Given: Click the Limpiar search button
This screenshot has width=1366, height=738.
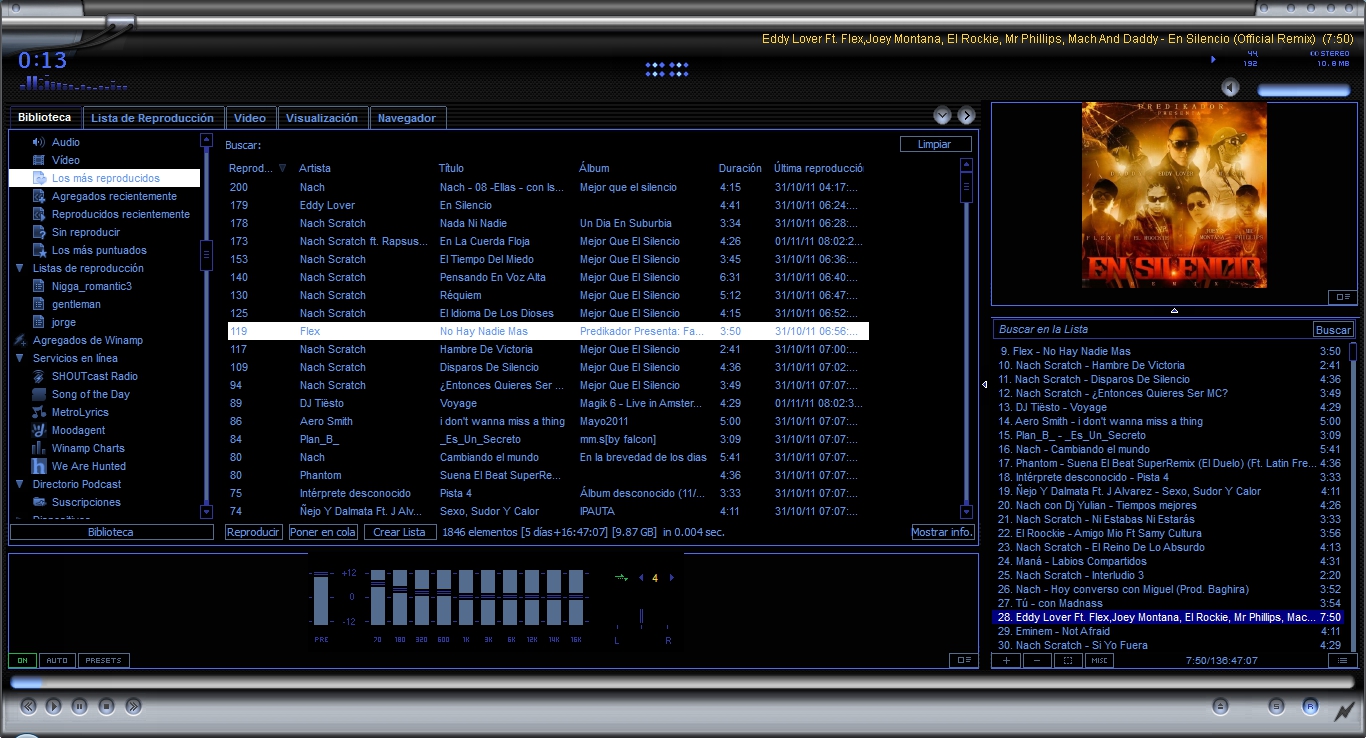Looking at the screenshot, I should click(x=935, y=144).
